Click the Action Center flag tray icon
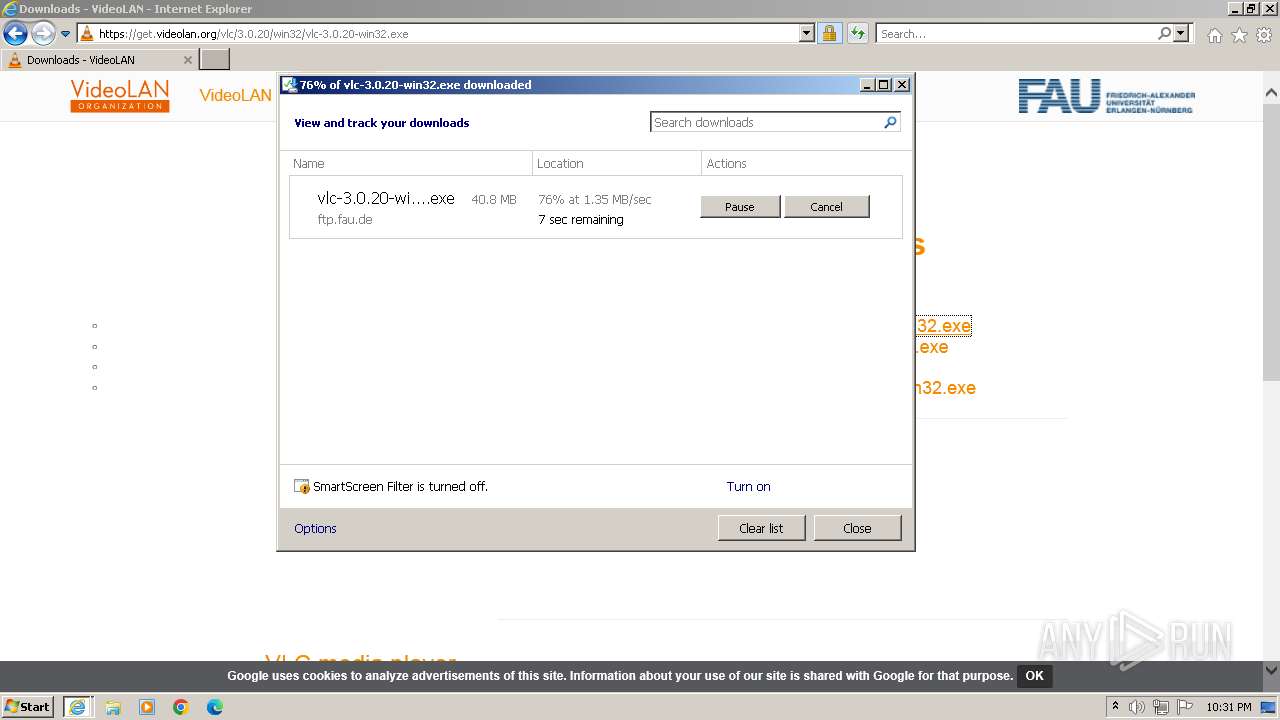The height and width of the screenshot is (720, 1280). tap(1185, 707)
